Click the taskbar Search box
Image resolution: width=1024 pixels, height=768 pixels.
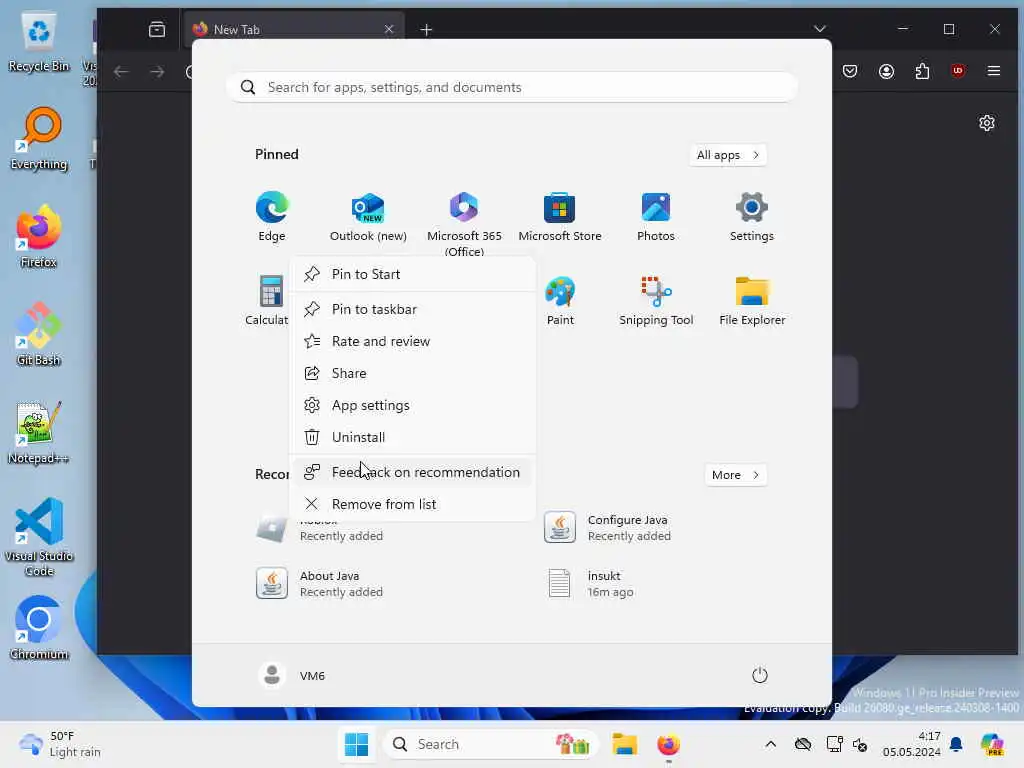490,744
